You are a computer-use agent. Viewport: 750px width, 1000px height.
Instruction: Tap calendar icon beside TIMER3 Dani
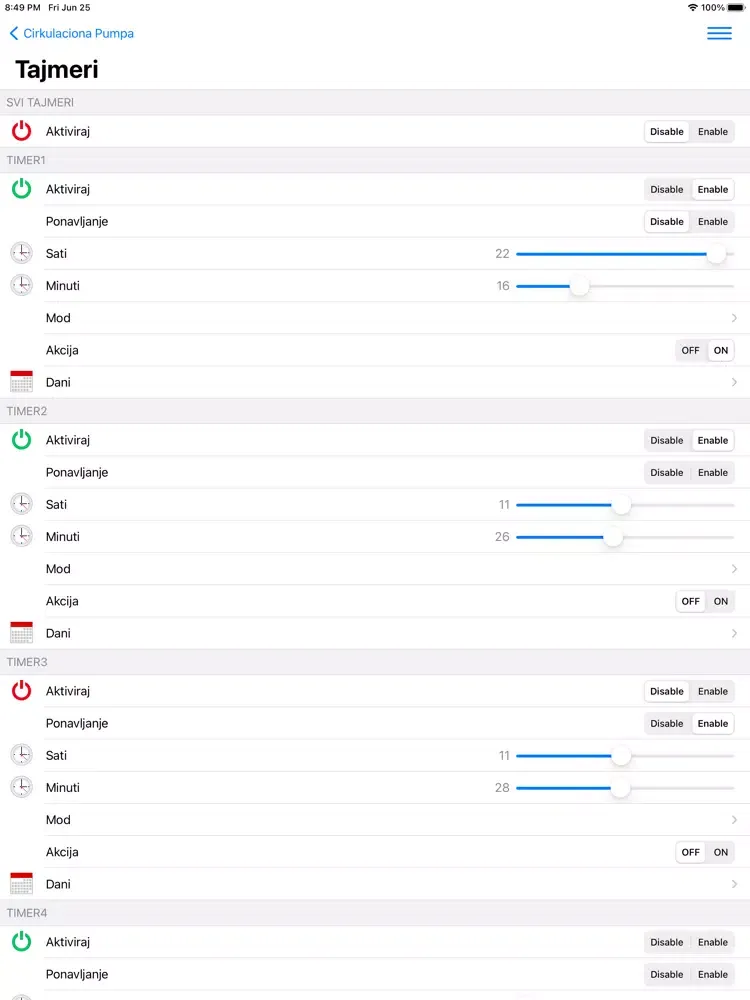click(22, 883)
